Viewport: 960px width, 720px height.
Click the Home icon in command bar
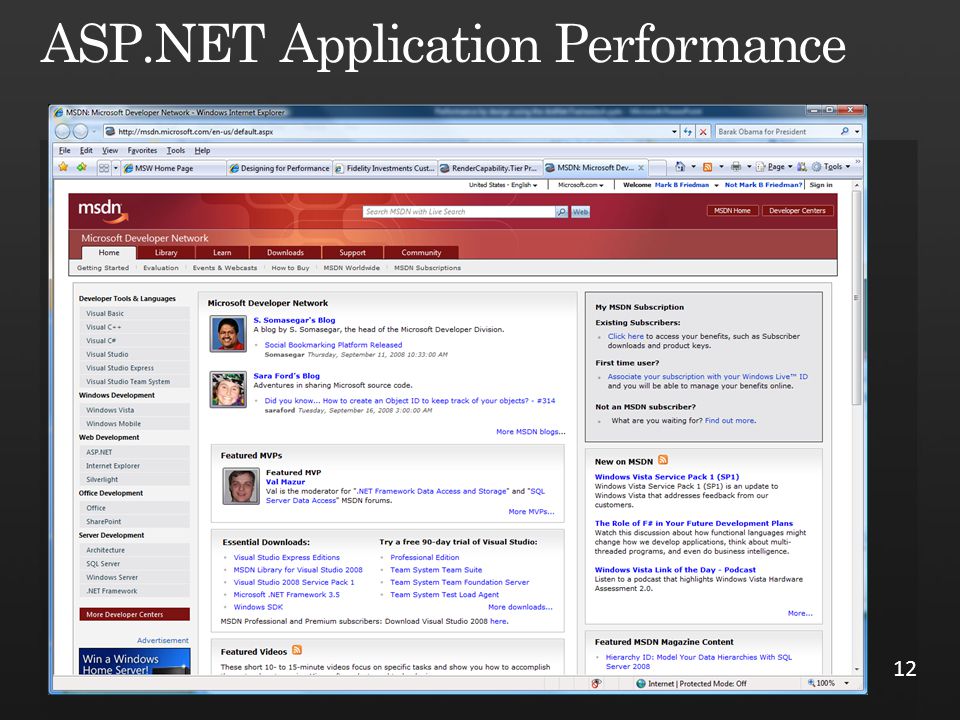point(680,167)
